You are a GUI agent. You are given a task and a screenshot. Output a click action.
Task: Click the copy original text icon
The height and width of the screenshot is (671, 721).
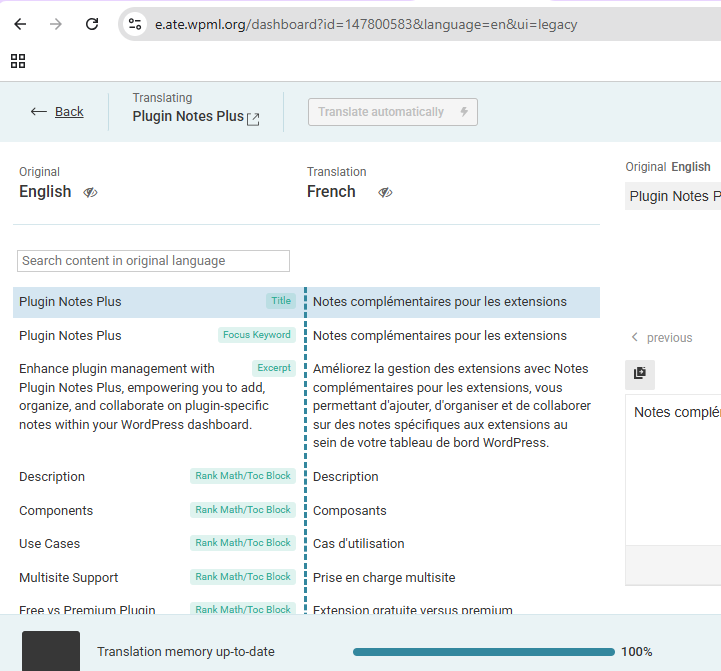coord(640,373)
